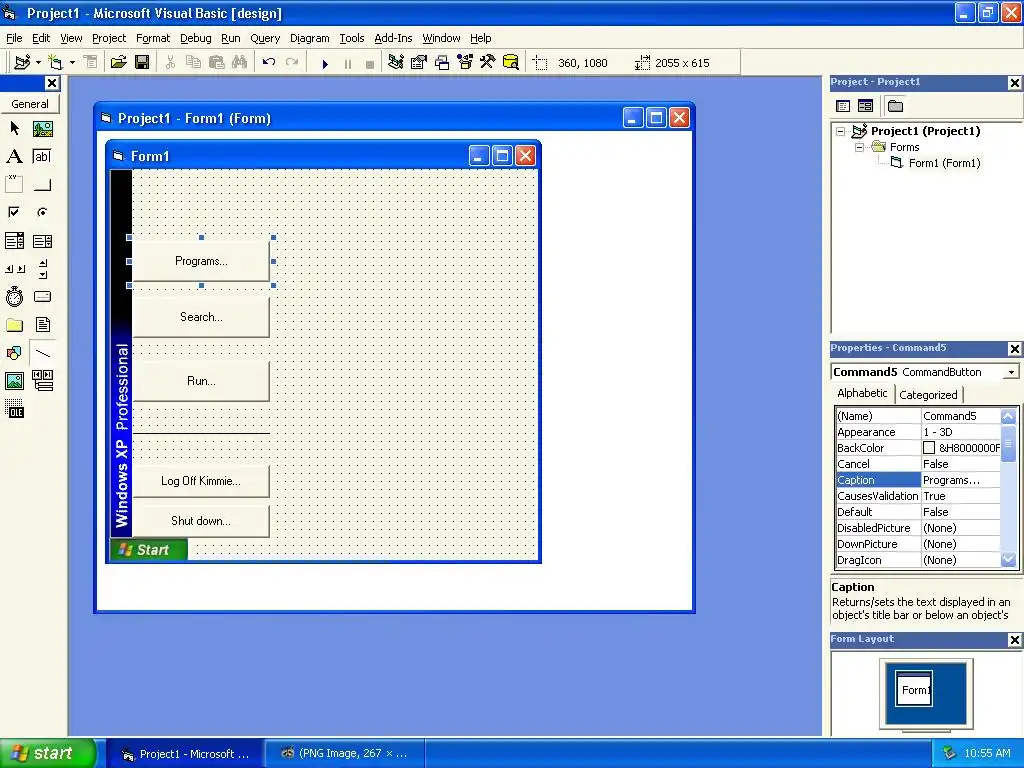Select the CommandButton control tool
This screenshot has height=768, width=1024.
[42, 185]
